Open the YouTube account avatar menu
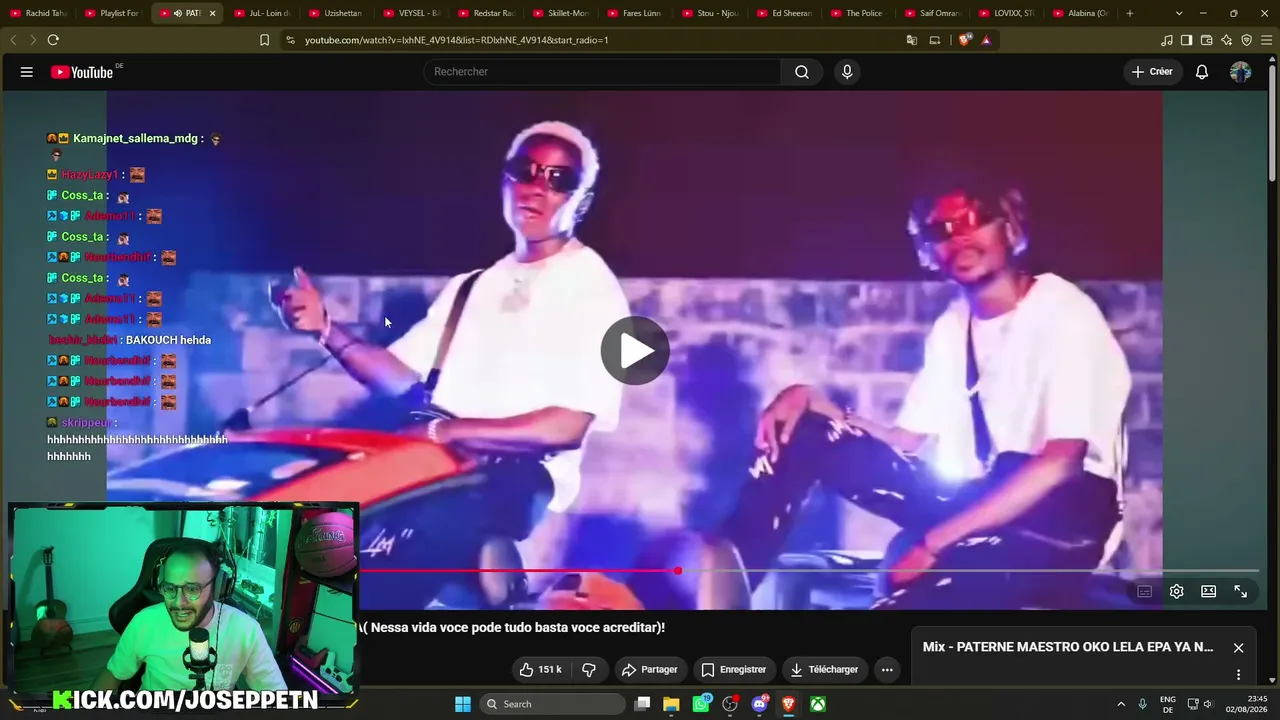The height and width of the screenshot is (720, 1280). click(1240, 72)
